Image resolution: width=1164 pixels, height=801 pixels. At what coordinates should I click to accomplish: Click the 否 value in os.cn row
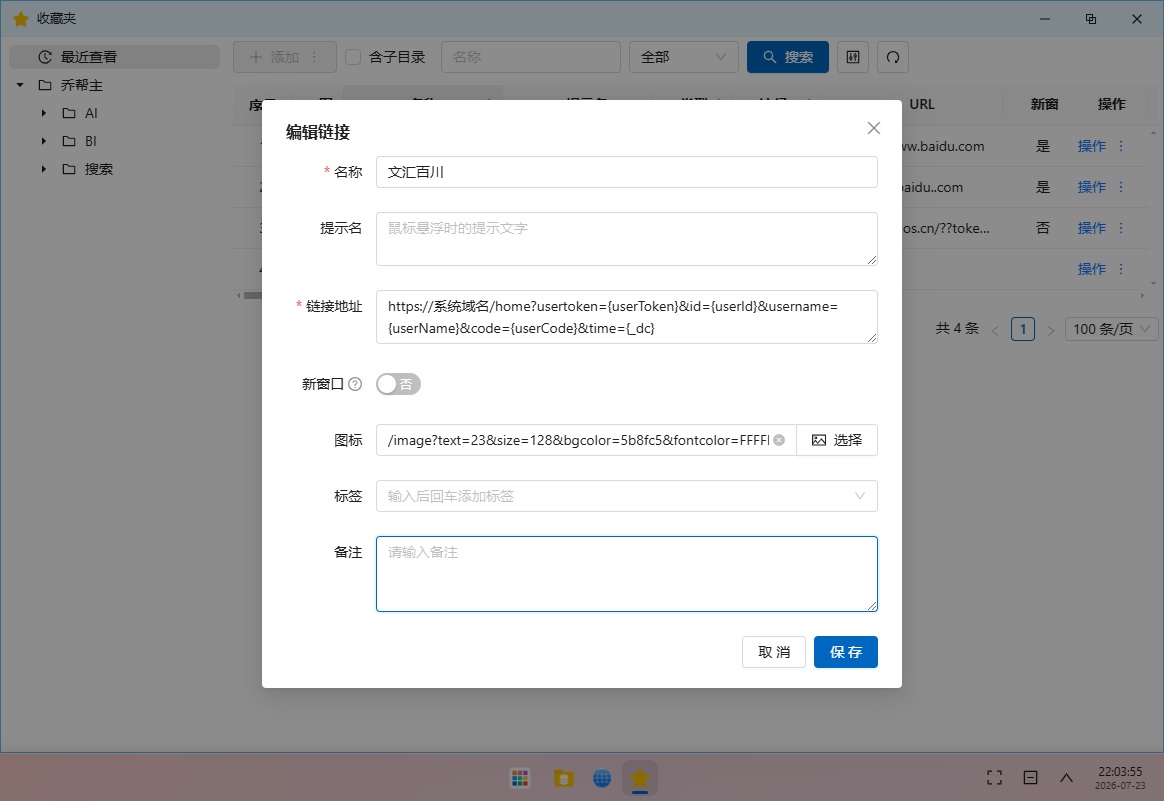(x=1043, y=228)
